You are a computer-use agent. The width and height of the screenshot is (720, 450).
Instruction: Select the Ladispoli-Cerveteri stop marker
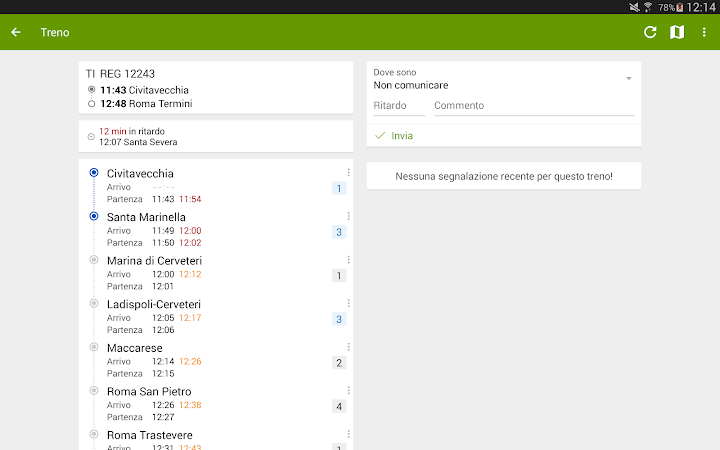[94, 303]
